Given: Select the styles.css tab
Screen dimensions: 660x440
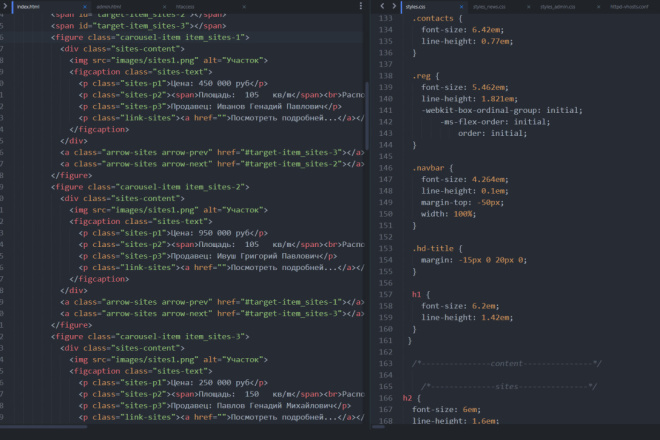Looking at the screenshot, I should (415, 7).
